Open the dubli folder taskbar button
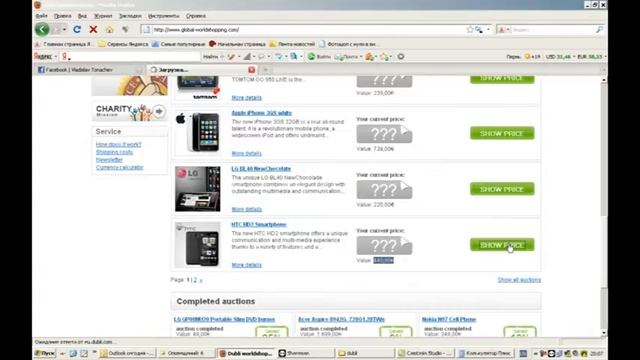Screen dimensions: 640x360 (365, 353)
